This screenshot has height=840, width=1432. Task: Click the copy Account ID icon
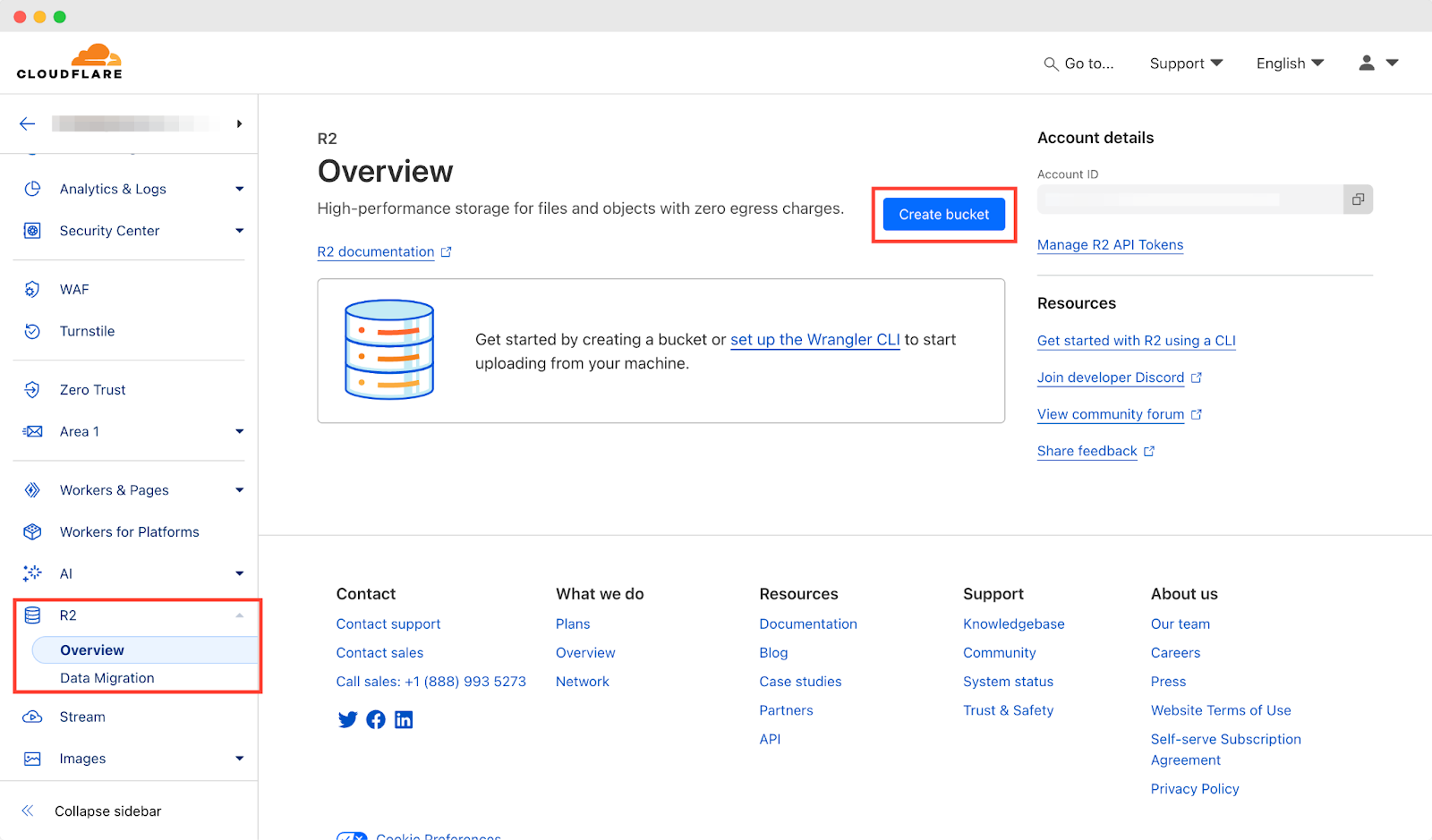[x=1357, y=199]
